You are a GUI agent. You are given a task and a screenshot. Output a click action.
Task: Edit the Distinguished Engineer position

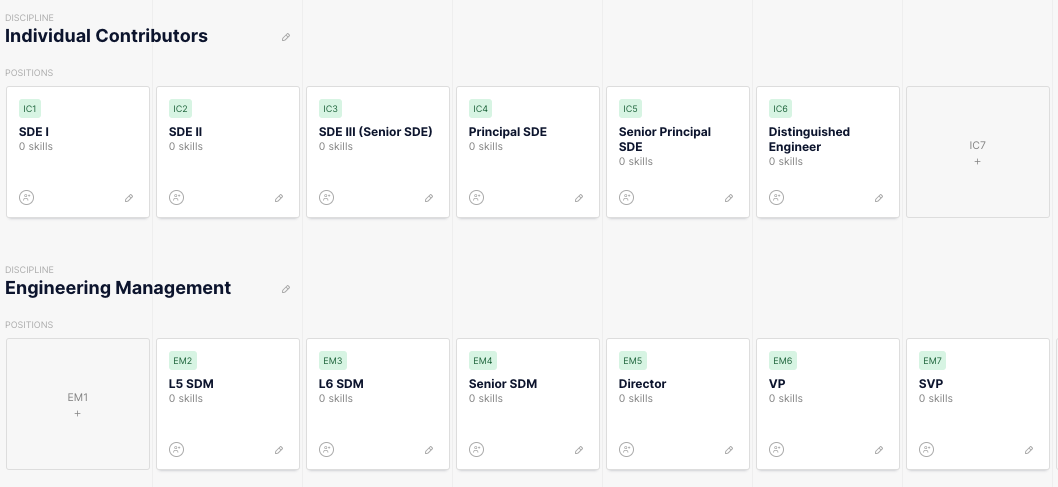[x=879, y=198]
